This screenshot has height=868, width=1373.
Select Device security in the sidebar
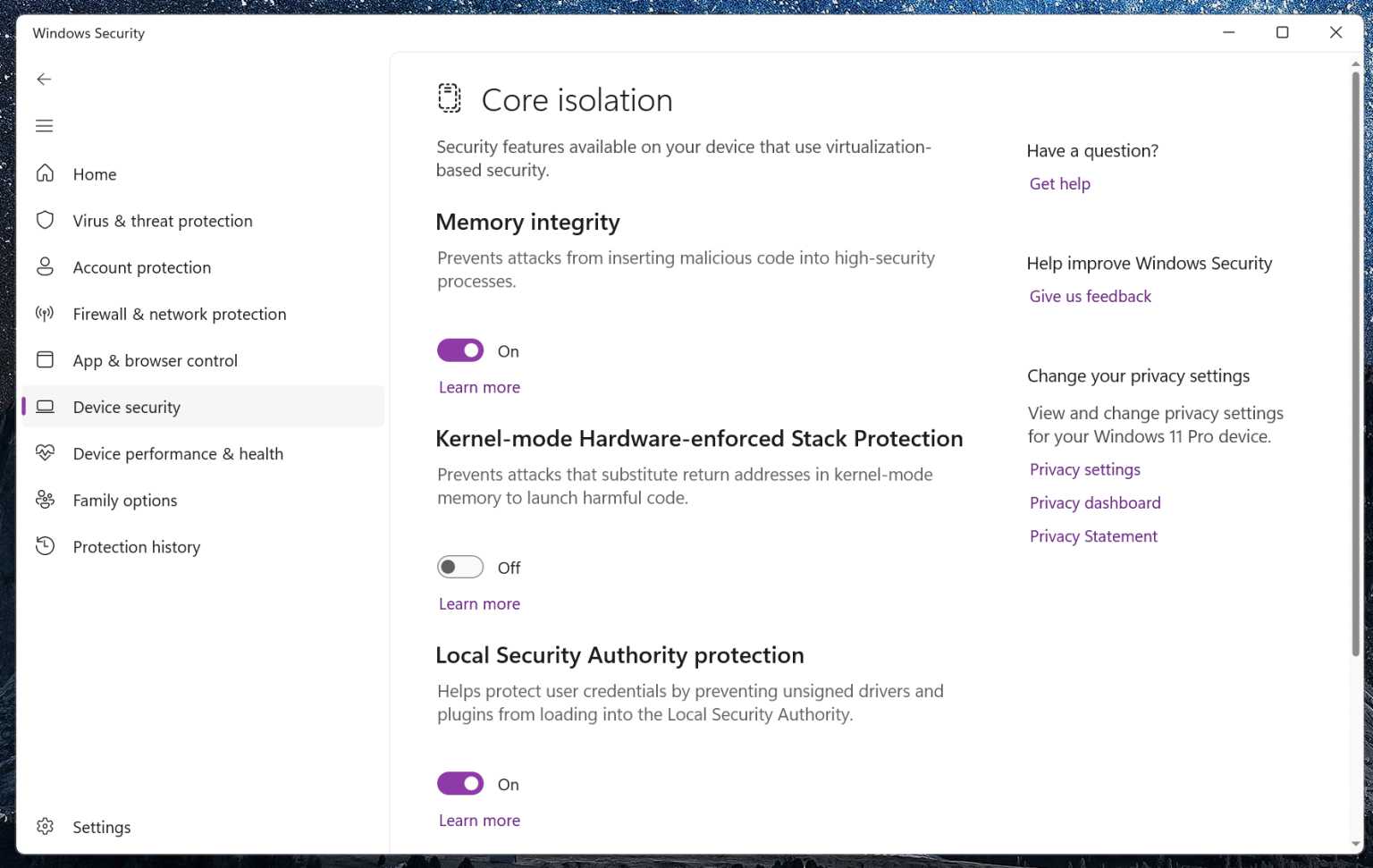coord(127,407)
